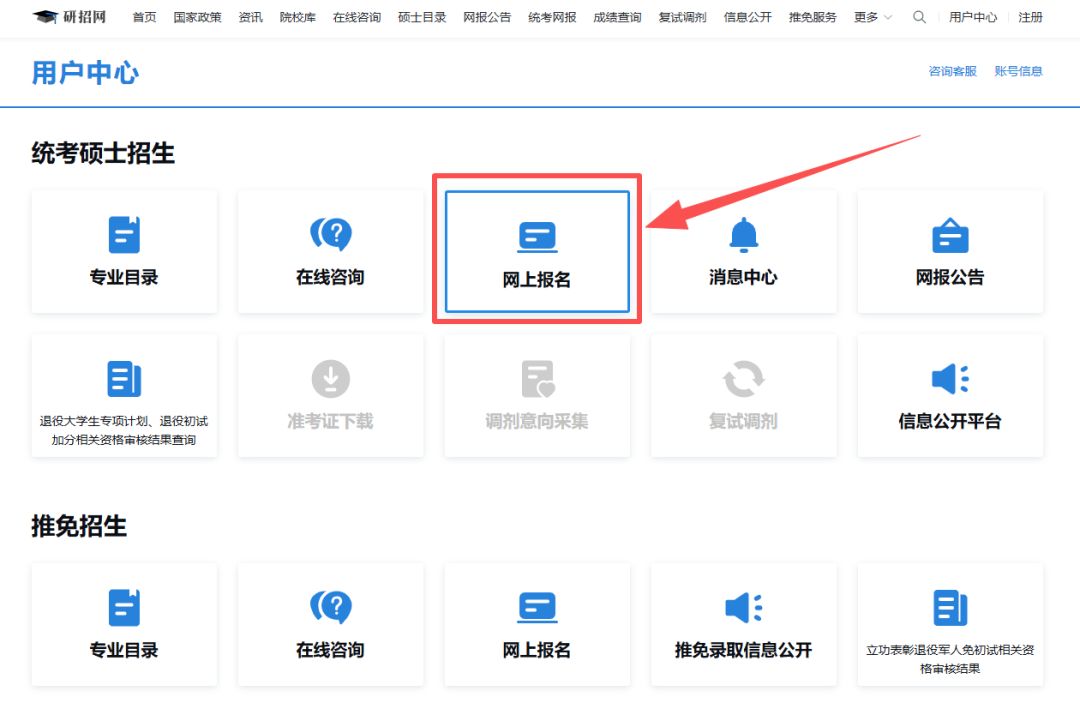Click 用户中心 link in top bar
The width and height of the screenshot is (1080, 721).
click(x=973, y=17)
